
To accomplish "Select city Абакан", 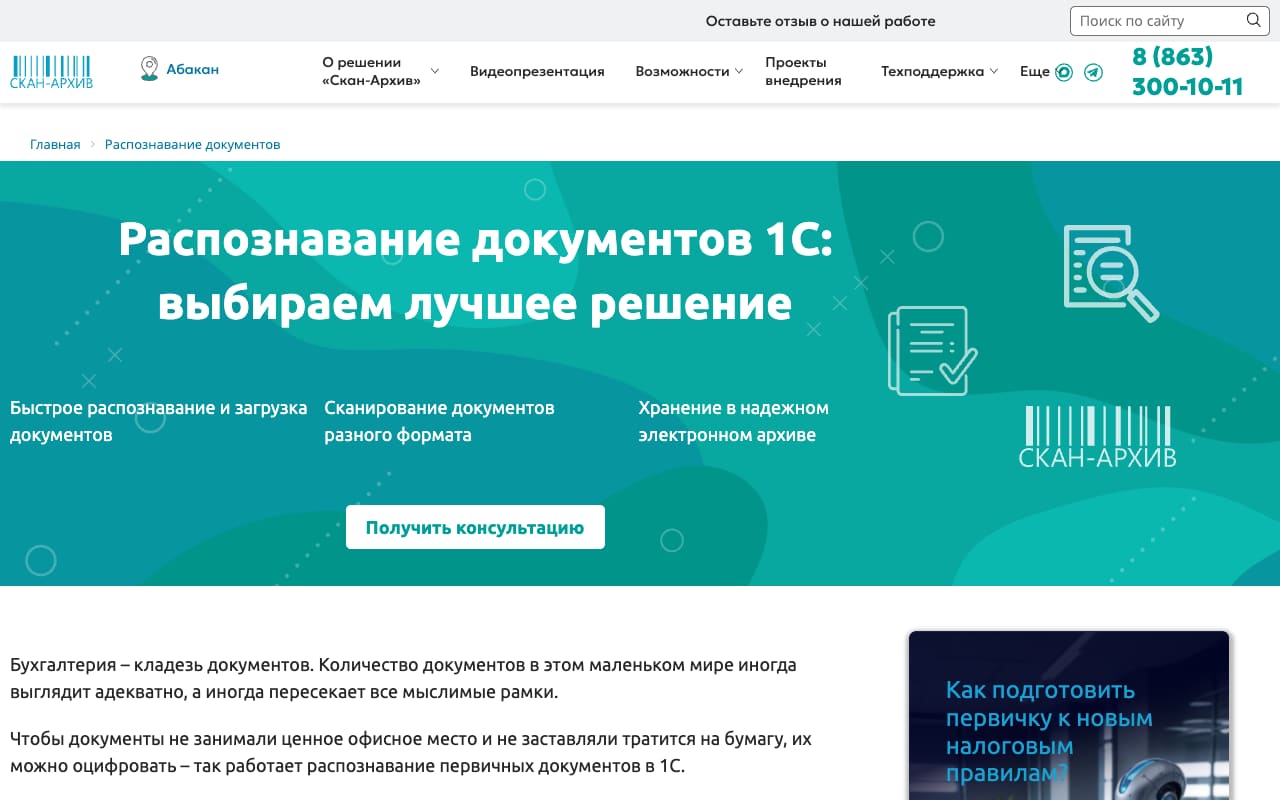I will 192,69.
